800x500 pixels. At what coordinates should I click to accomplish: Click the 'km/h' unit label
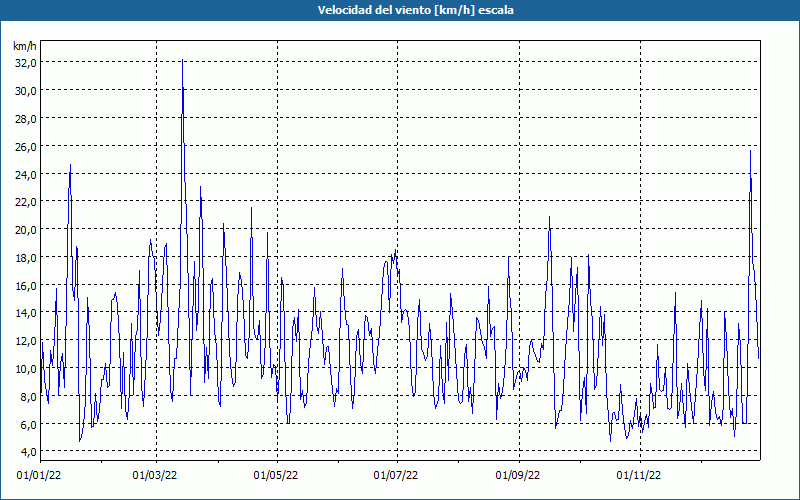(25, 46)
